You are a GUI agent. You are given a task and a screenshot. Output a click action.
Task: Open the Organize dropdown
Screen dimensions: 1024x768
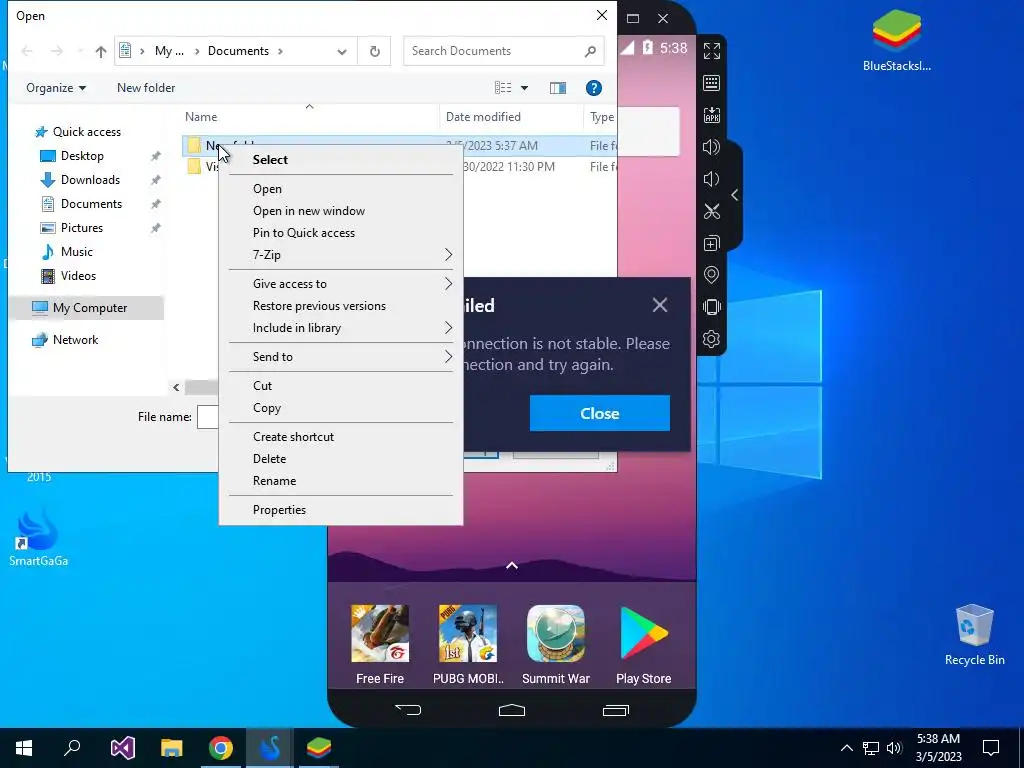56,88
